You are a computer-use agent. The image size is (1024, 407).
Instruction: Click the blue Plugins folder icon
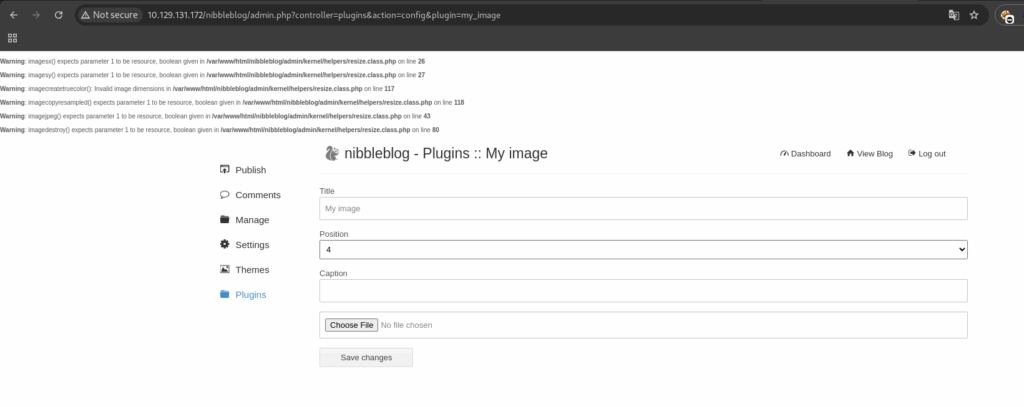tap(225, 294)
